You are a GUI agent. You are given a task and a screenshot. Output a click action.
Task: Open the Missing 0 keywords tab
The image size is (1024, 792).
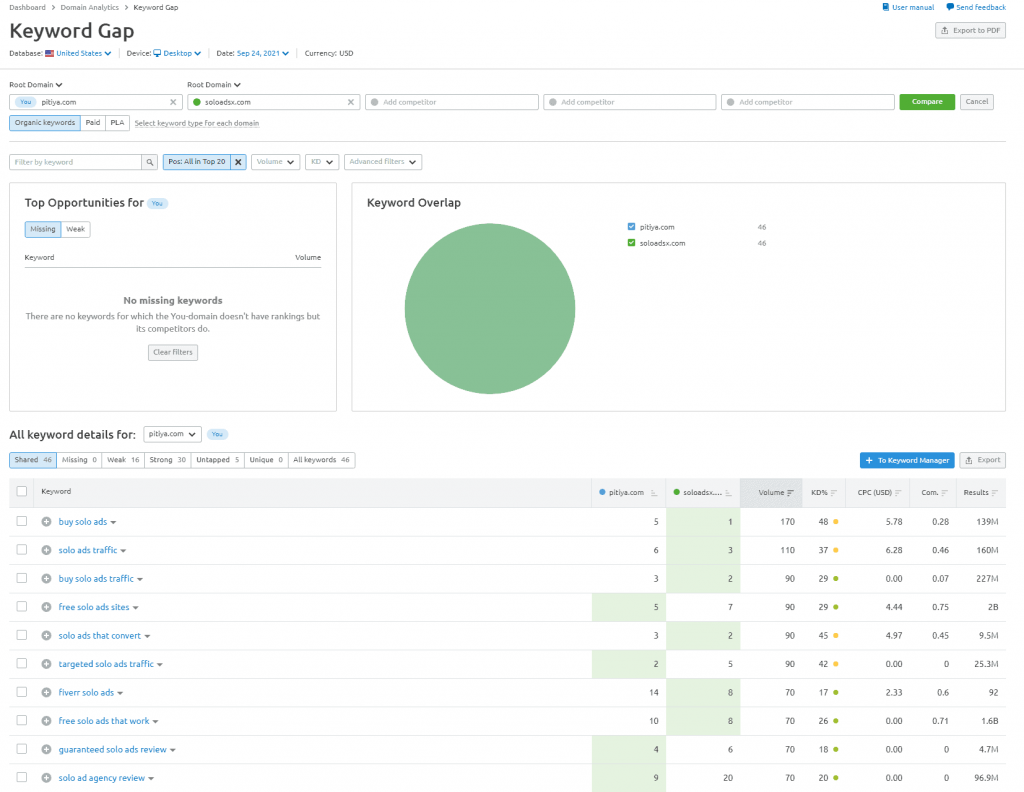pyautogui.click(x=79, y=460)
